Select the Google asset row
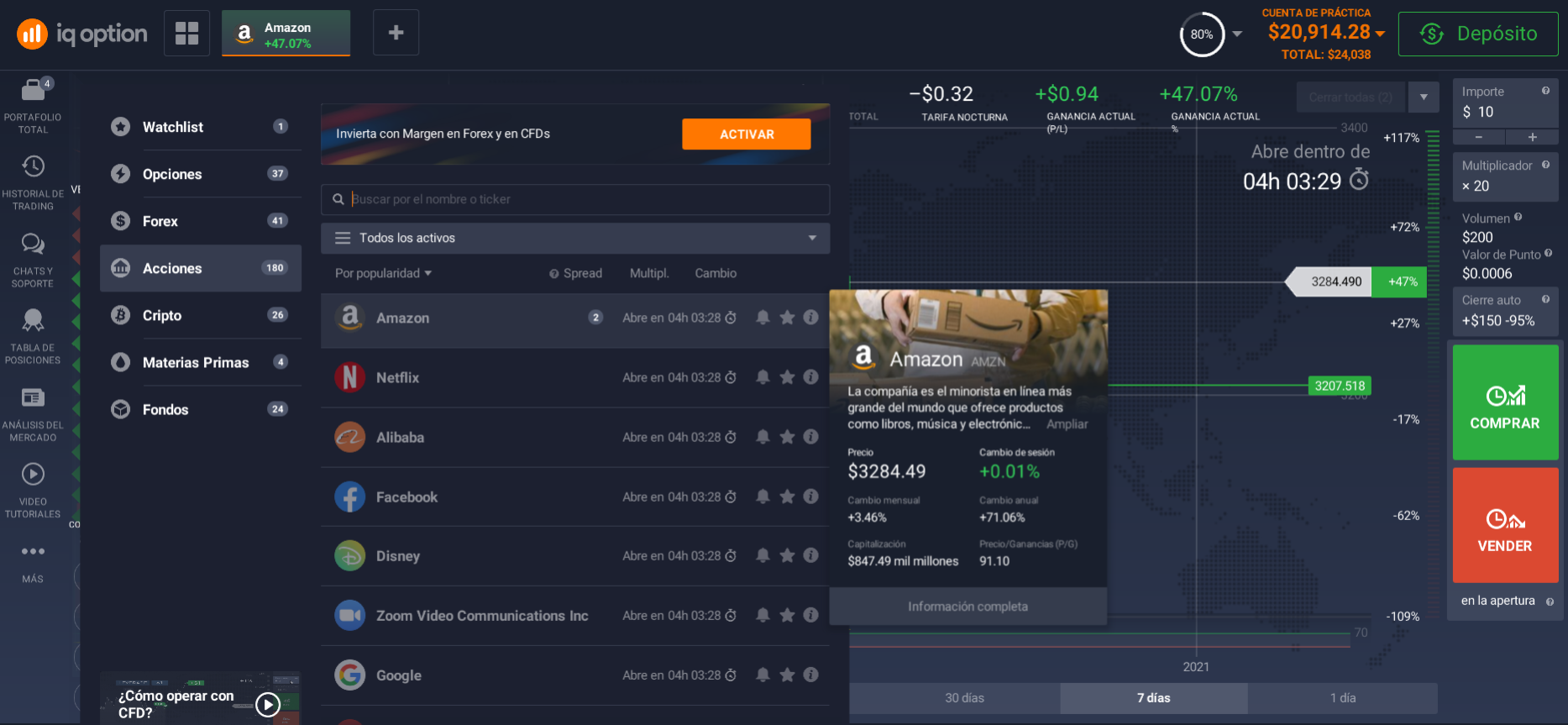 tap(575, 675)
